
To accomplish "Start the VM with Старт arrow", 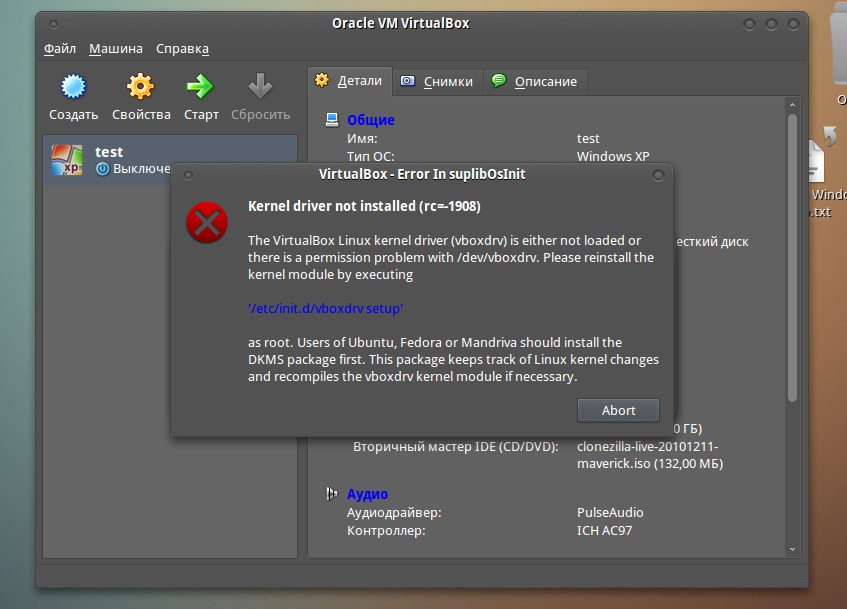I will [200, 86].
